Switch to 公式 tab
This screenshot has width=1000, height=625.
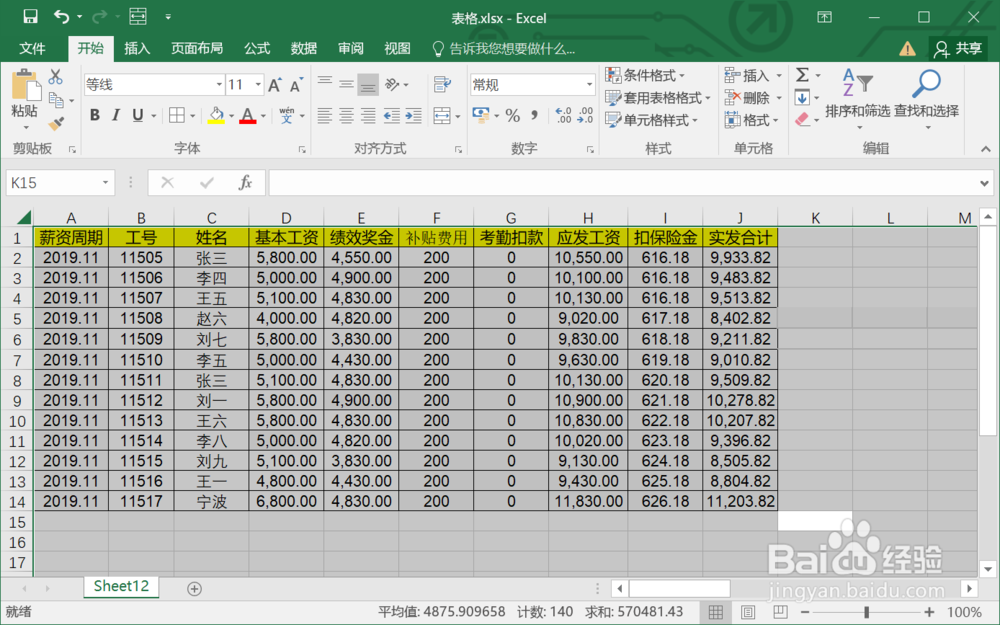[x=257, y=48]
